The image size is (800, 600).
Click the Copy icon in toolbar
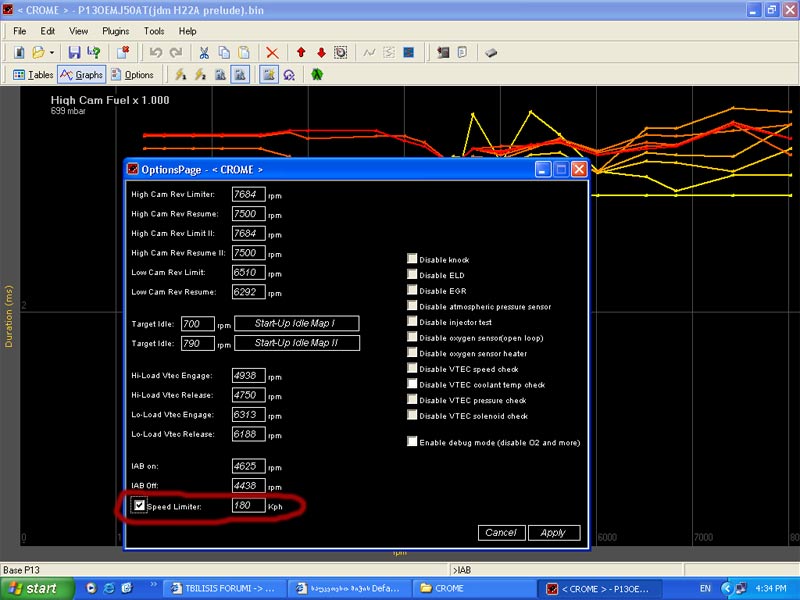tap(224, 52)
